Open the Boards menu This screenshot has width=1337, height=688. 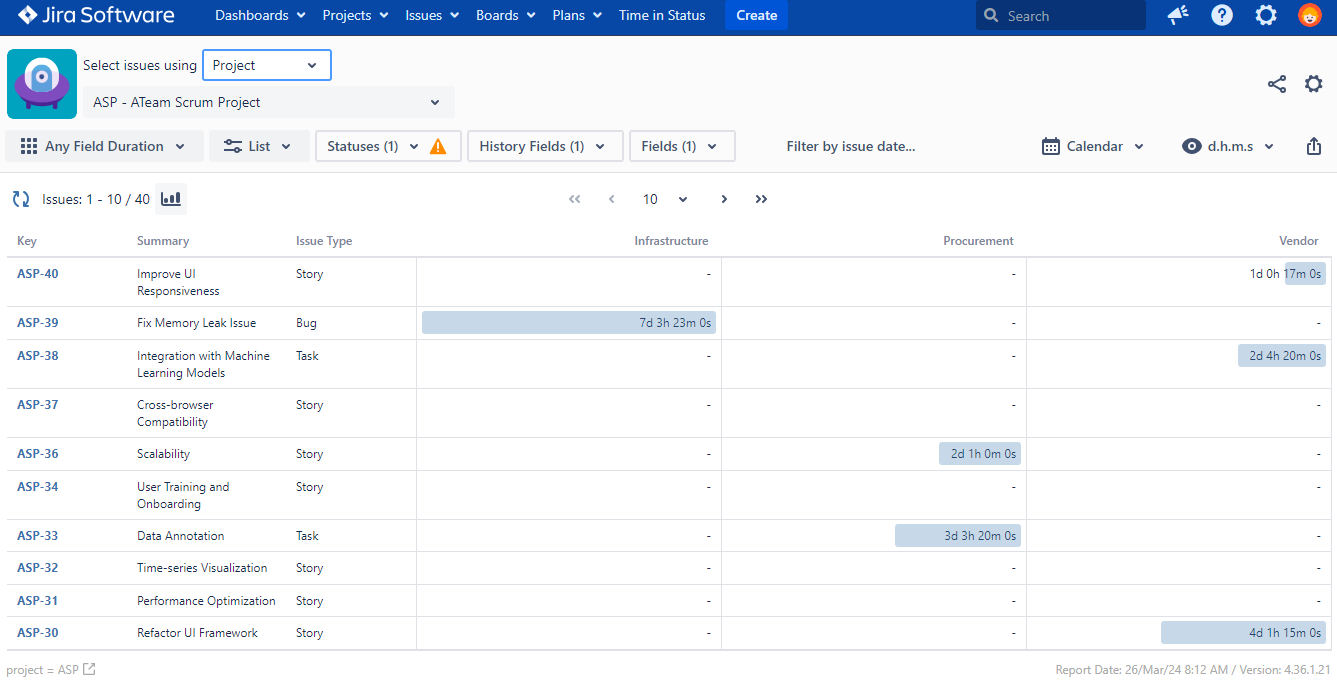(x=505, y=15)
